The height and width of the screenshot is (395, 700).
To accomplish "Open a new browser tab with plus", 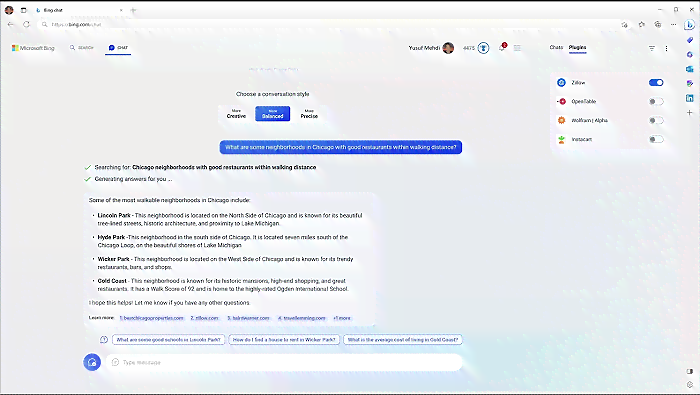I will pyautogui.click(x=133, y=10).
